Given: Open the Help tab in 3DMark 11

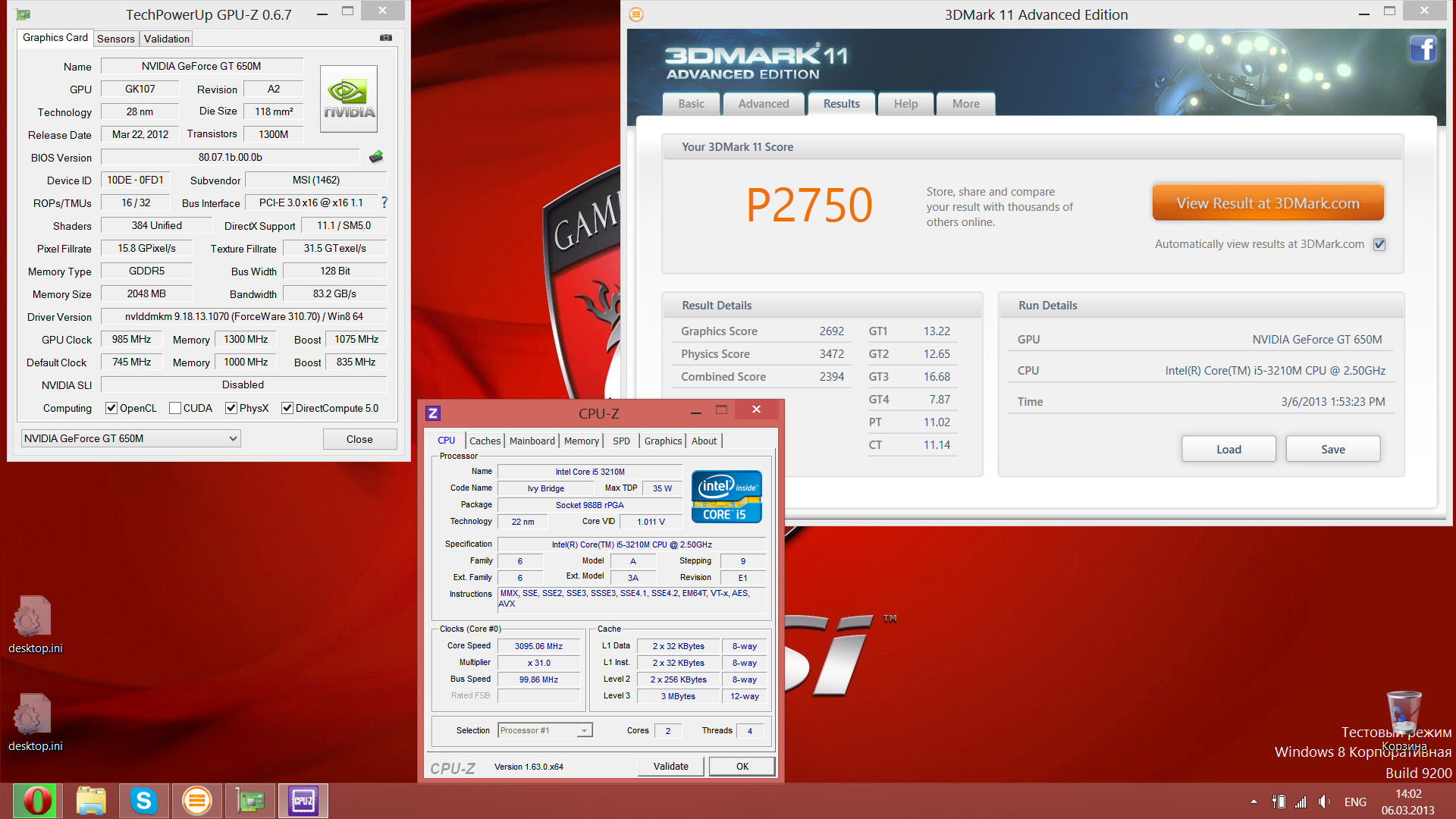Looking at the screenshot, I should (x=905, y=104).
